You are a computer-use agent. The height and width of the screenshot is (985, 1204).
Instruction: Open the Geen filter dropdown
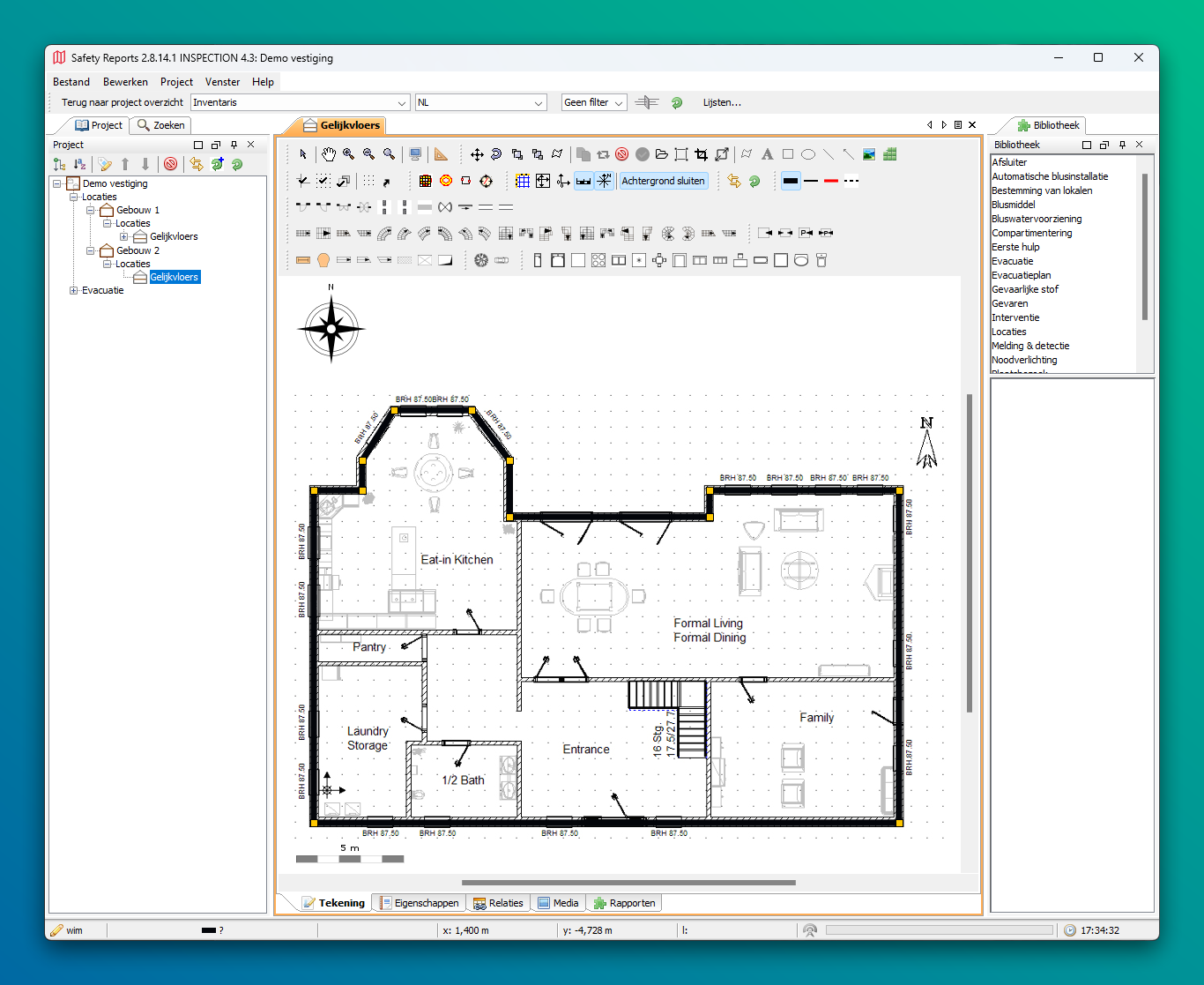tap(594, 103)
